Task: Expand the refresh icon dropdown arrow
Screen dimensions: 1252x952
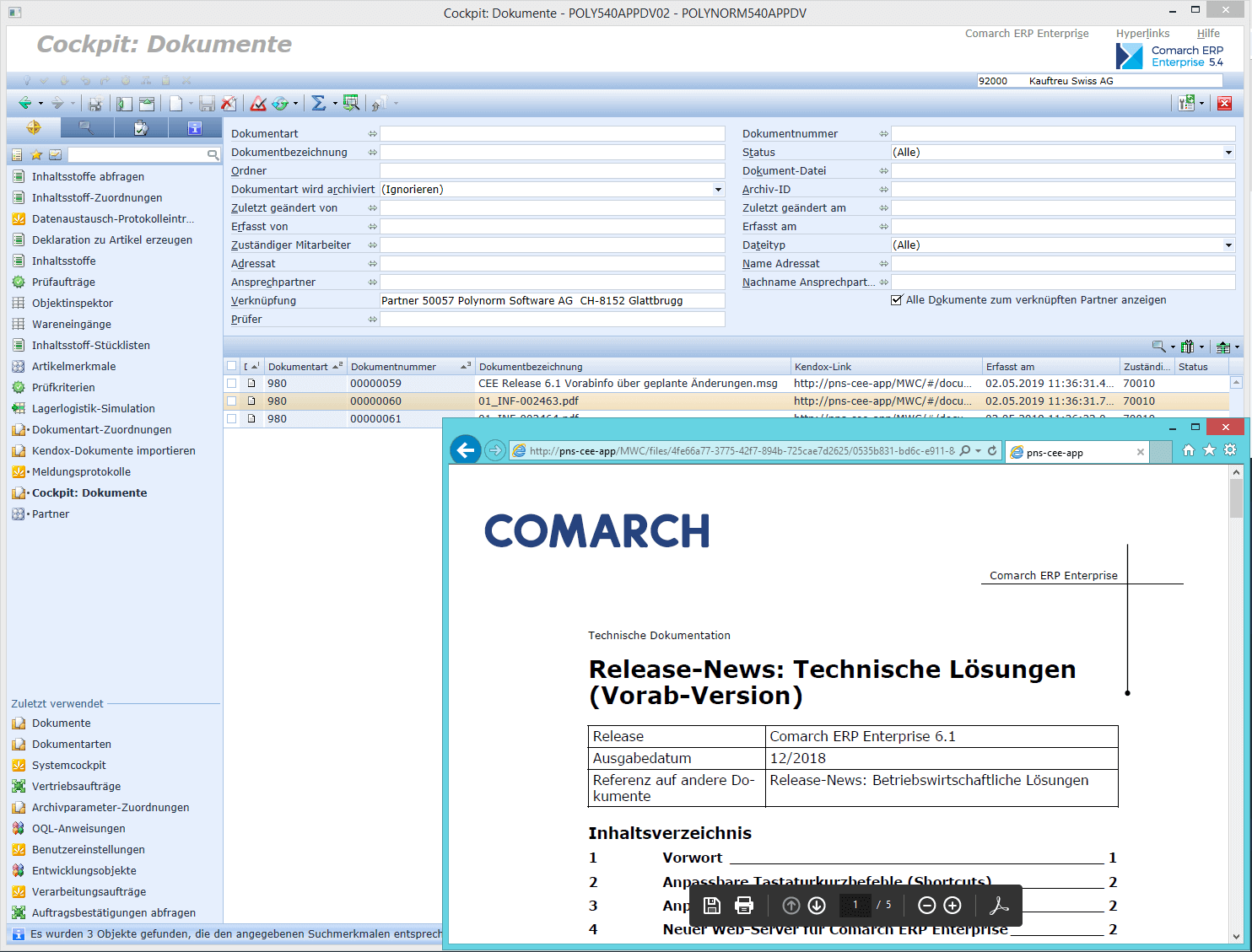Action: pos(295,104)
